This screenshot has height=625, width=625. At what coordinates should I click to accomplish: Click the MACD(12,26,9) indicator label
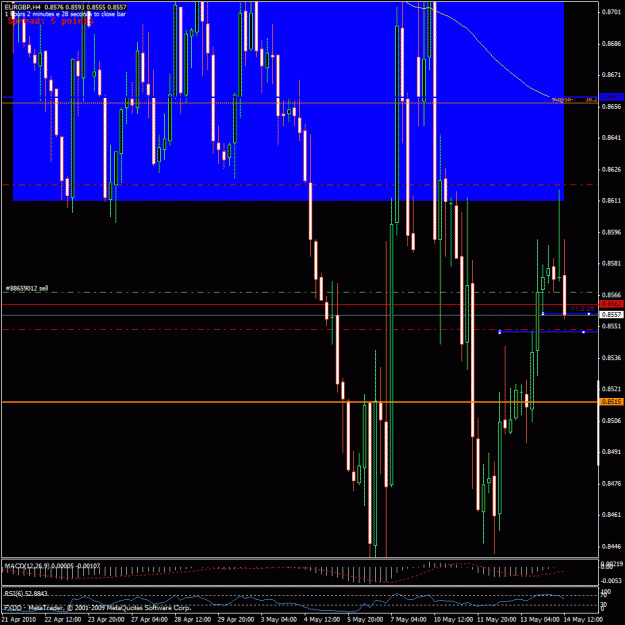[52, 565]
